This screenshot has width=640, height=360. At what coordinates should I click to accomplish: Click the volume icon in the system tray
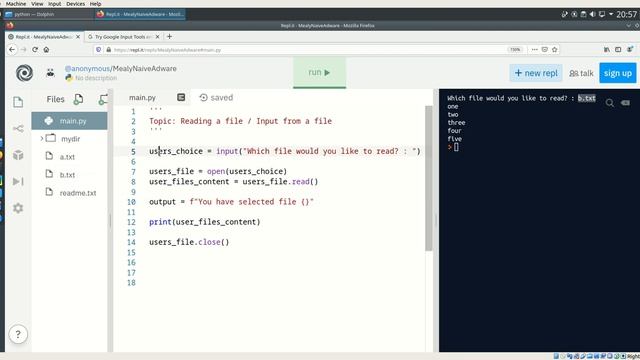click(x=593, y=14)
